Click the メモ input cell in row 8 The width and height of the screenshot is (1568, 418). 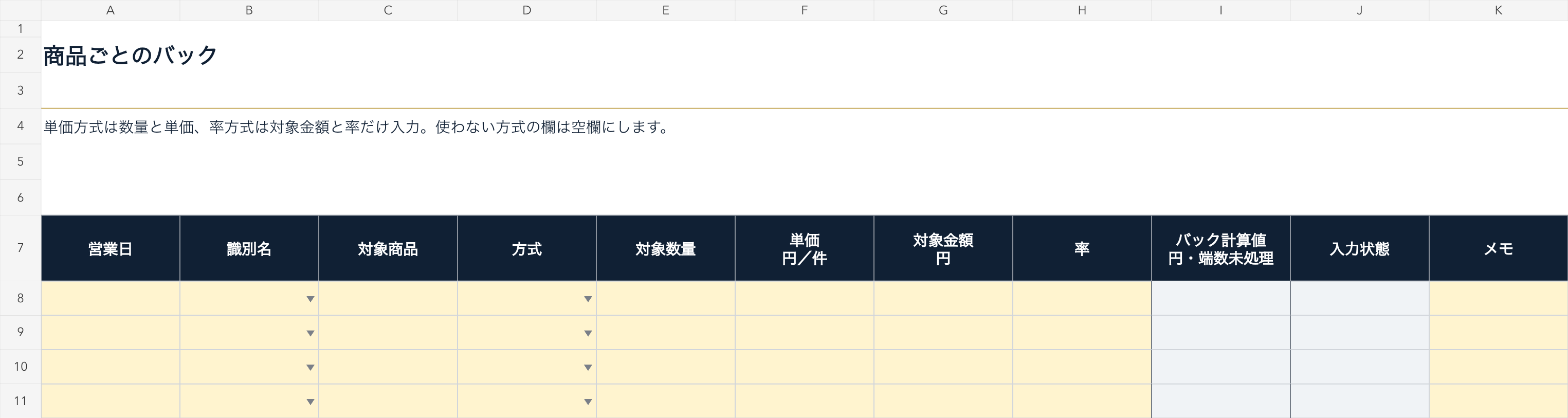tap(1498, 298)
